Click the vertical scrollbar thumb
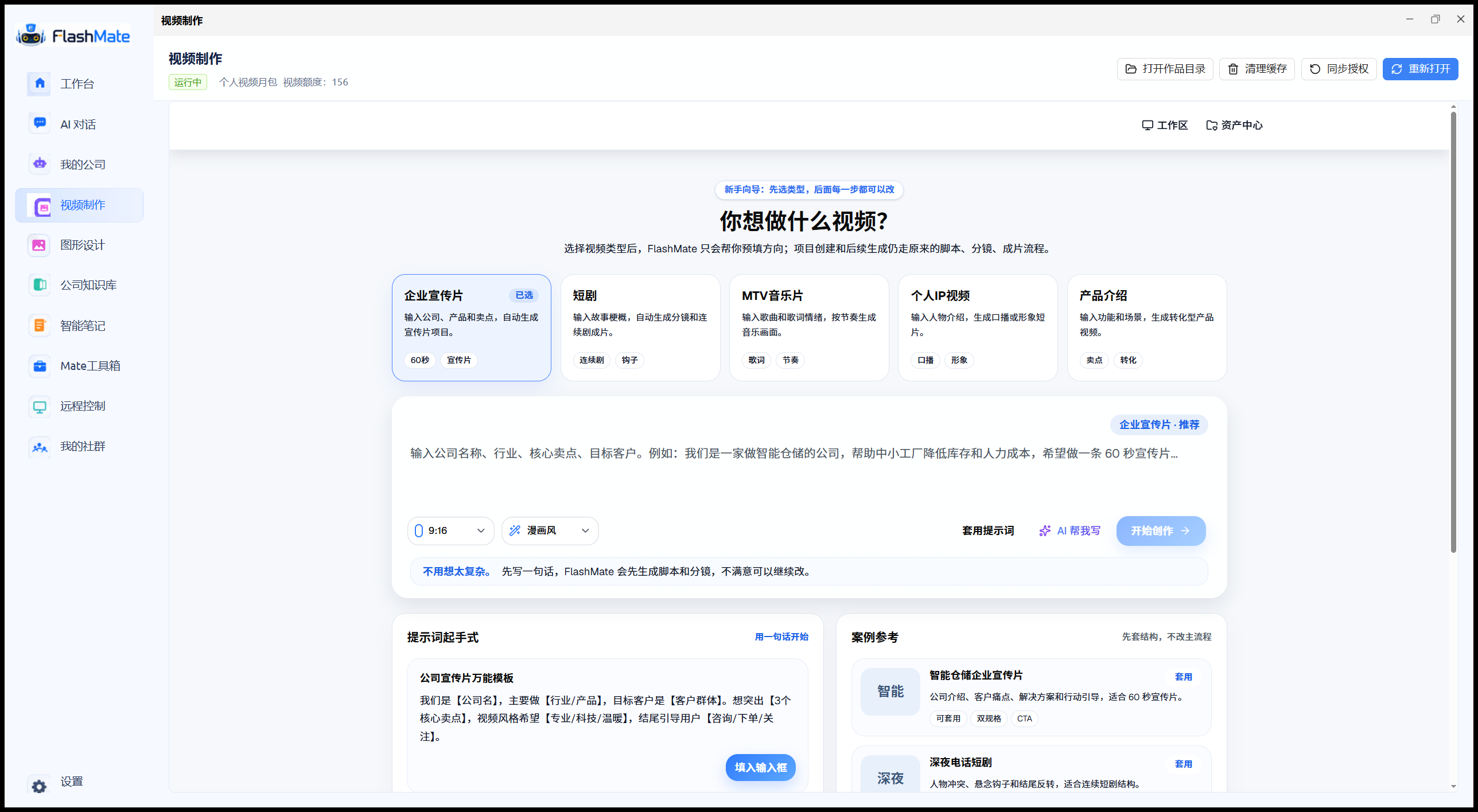This screenshot has height=812, width=1478. (1453, 332)
